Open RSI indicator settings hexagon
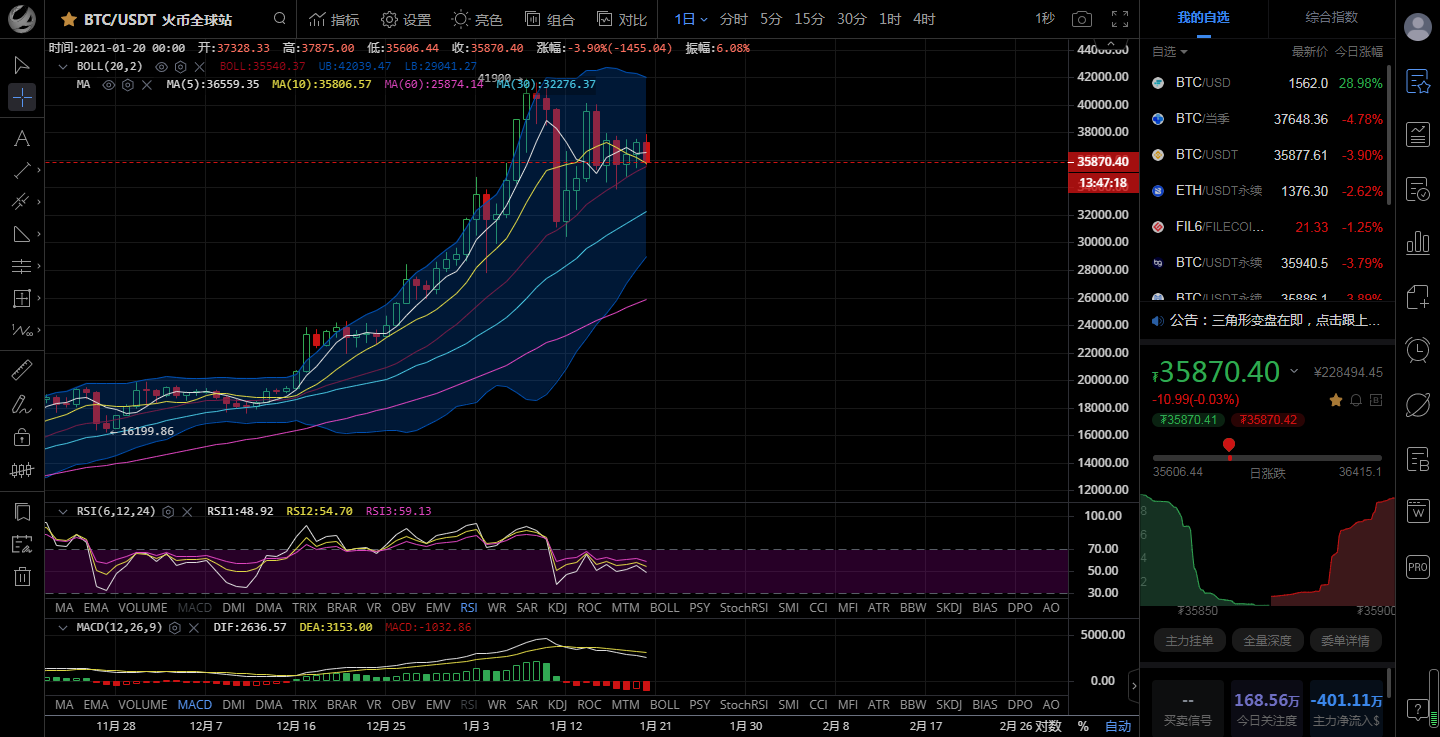The image size is (1440, 737). 168,511
